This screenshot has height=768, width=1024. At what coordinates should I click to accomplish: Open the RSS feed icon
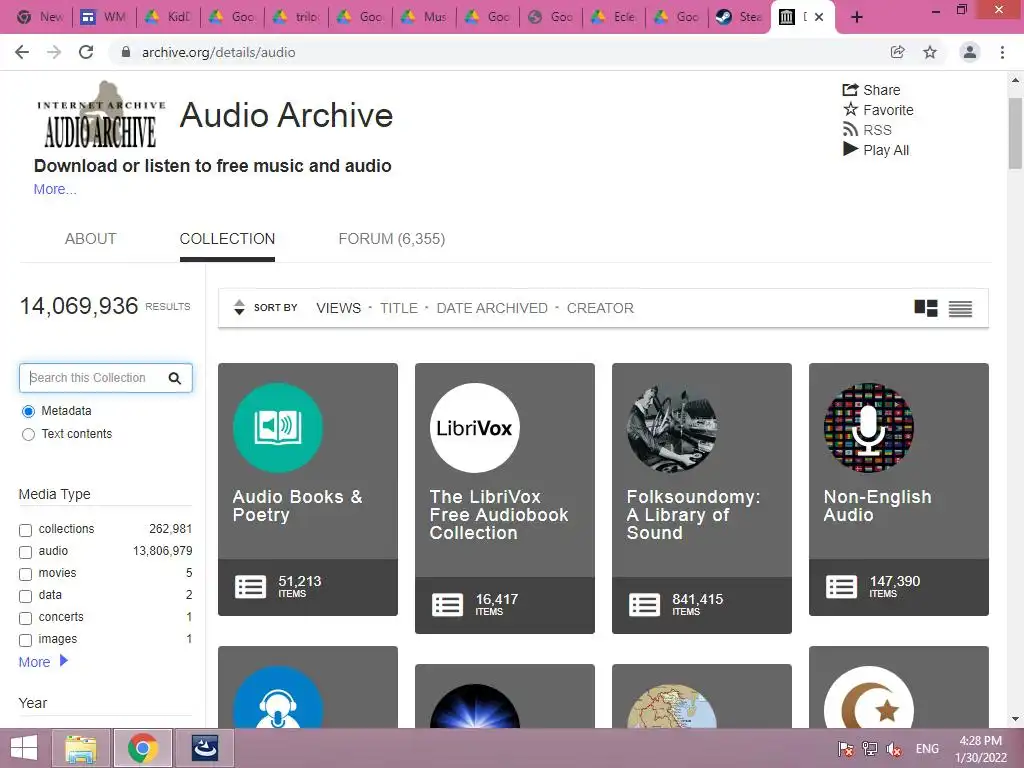(850, 129)
